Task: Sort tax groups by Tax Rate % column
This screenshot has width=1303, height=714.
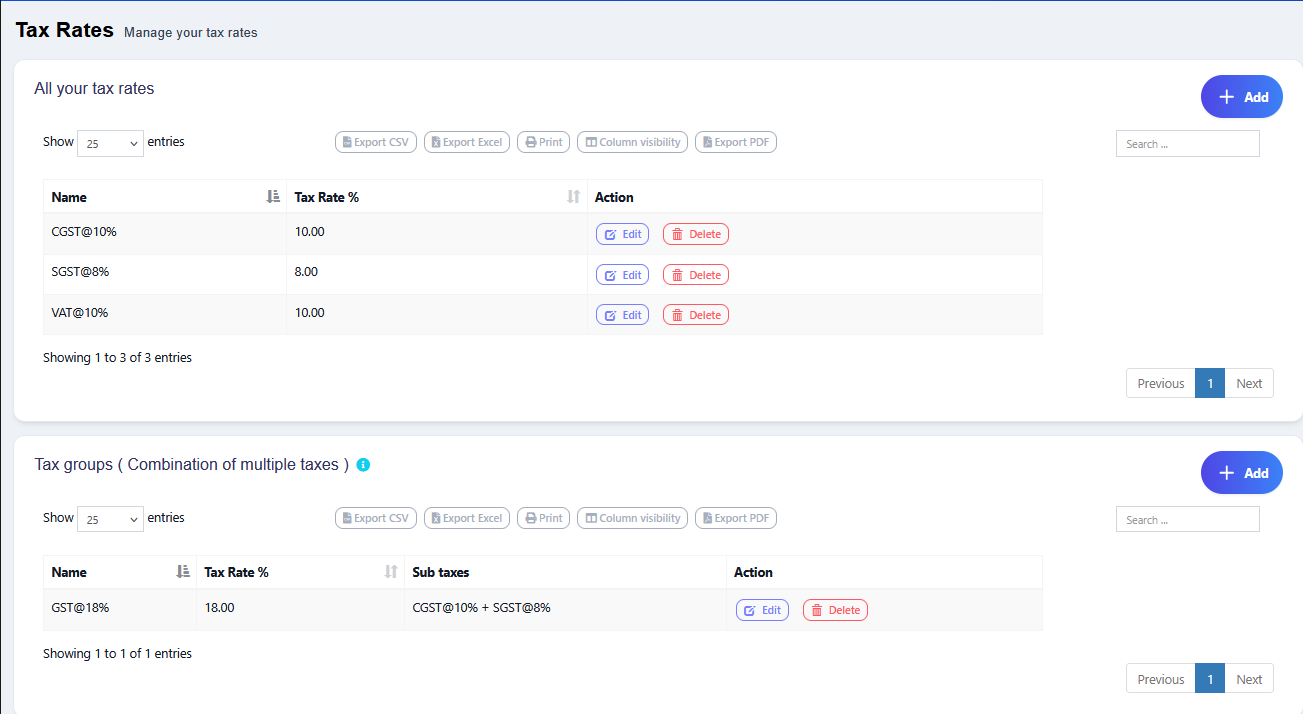Action: click(x=301, y=572)
